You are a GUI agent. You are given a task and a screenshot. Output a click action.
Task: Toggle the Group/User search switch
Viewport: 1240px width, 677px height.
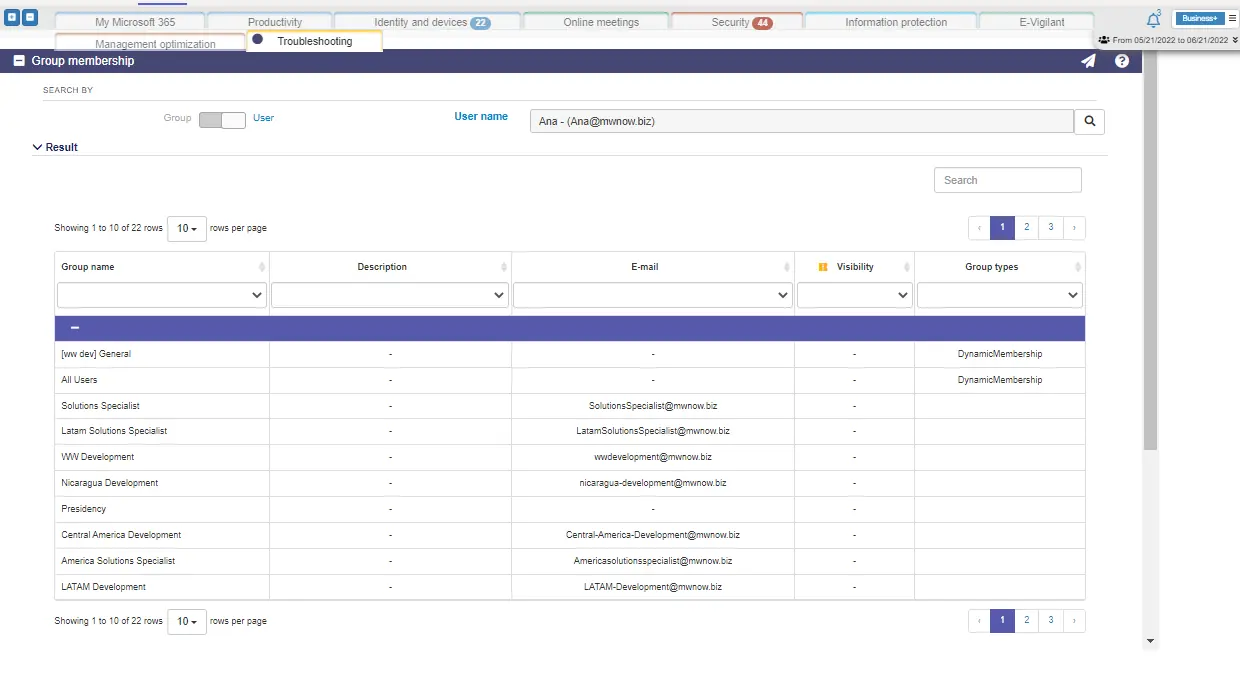222,120
